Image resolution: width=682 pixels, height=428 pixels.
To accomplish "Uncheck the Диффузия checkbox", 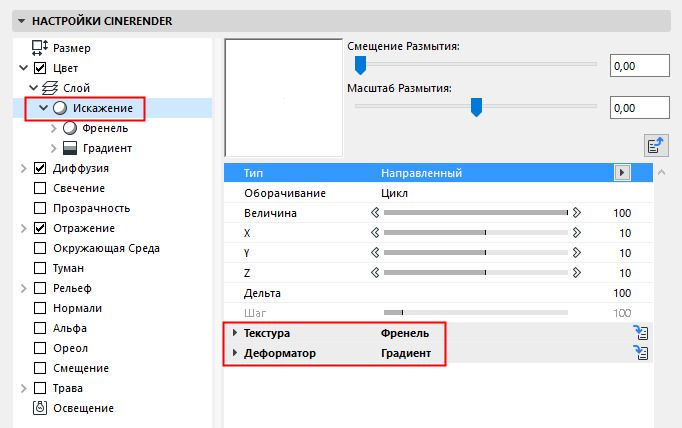I will (40, 168).
